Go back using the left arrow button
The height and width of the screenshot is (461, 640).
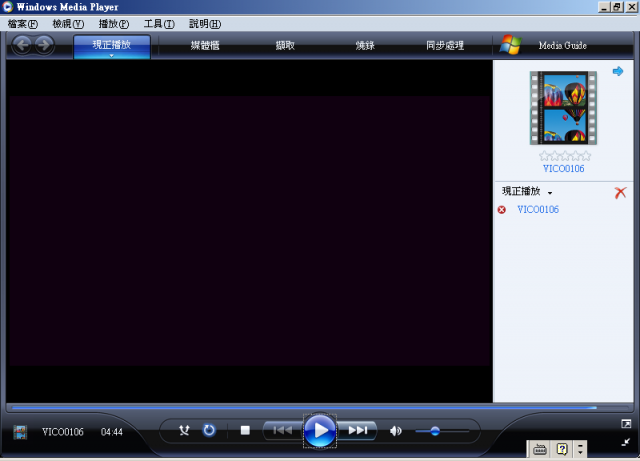pyautogui.click(x=22, y=45)
